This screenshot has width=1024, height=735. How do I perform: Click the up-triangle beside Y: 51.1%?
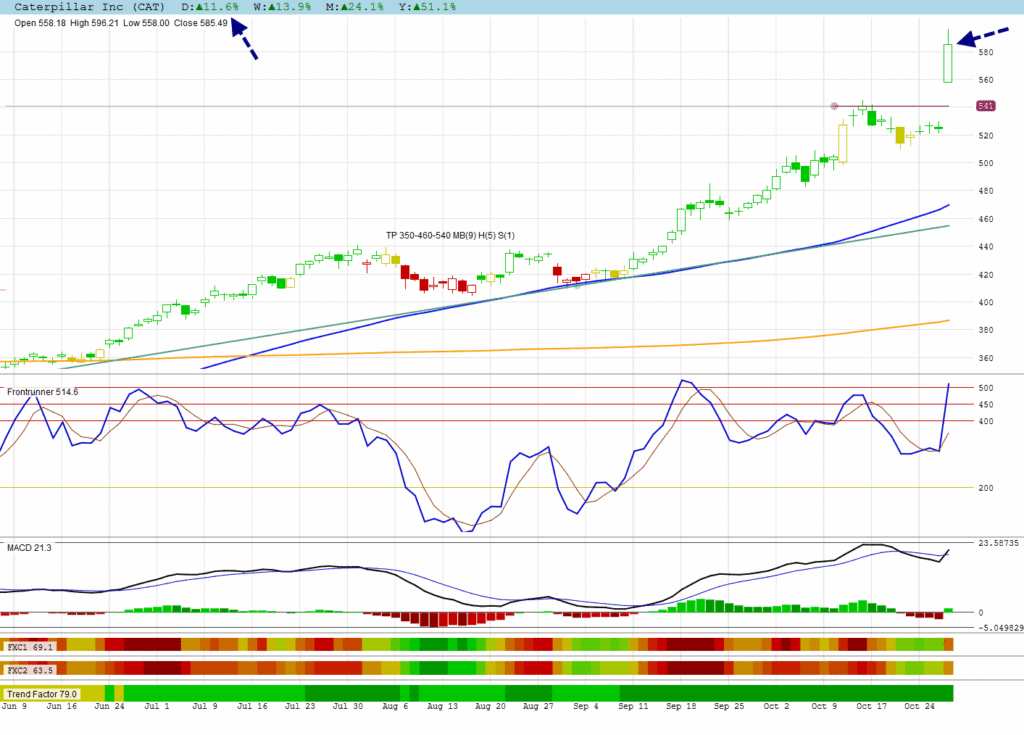pyautogui.click(x=419, y=7)
